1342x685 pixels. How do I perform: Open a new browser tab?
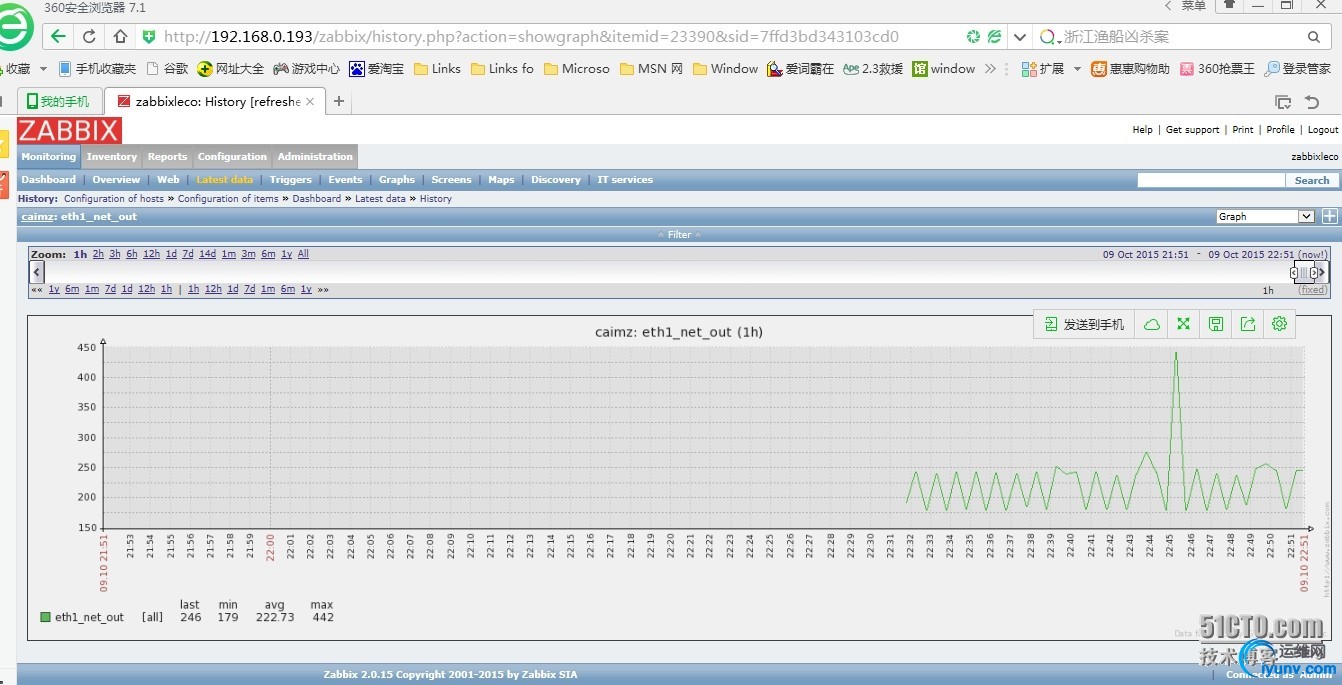click(x=339, y=101)
